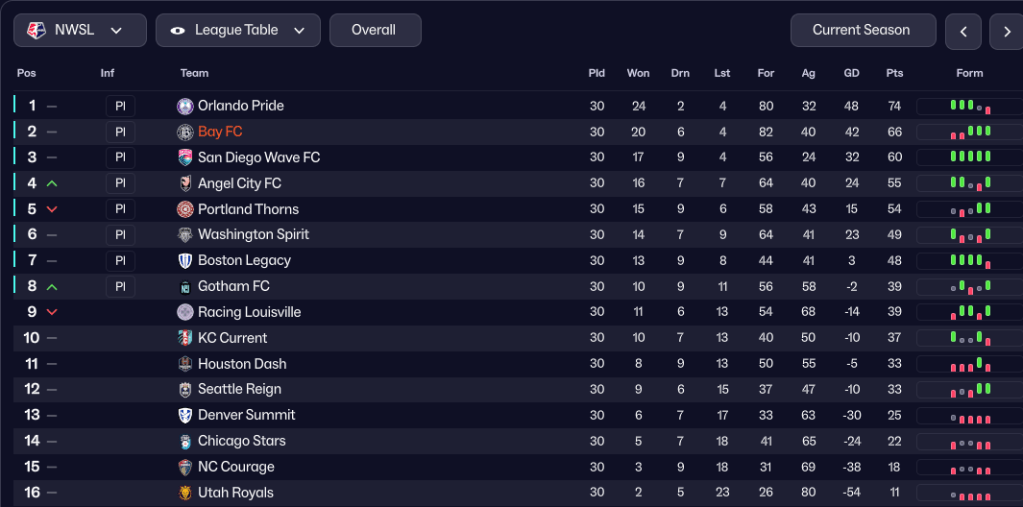Open the Current Season selector
Screen dimensions: 1023x507
pos(862,30)
